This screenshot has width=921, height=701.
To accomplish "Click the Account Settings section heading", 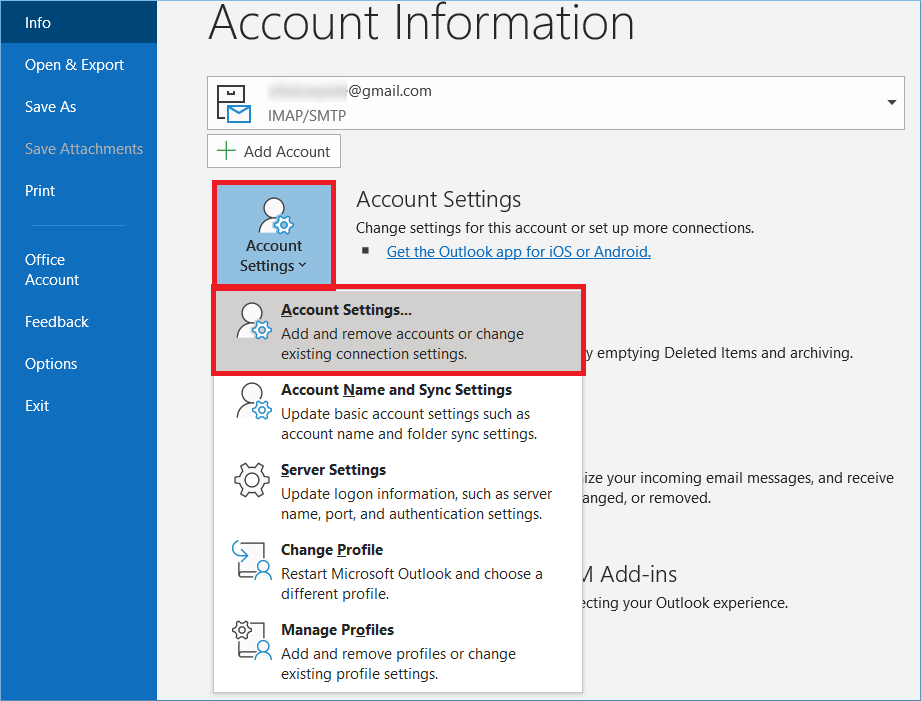I will coord(438,200).
